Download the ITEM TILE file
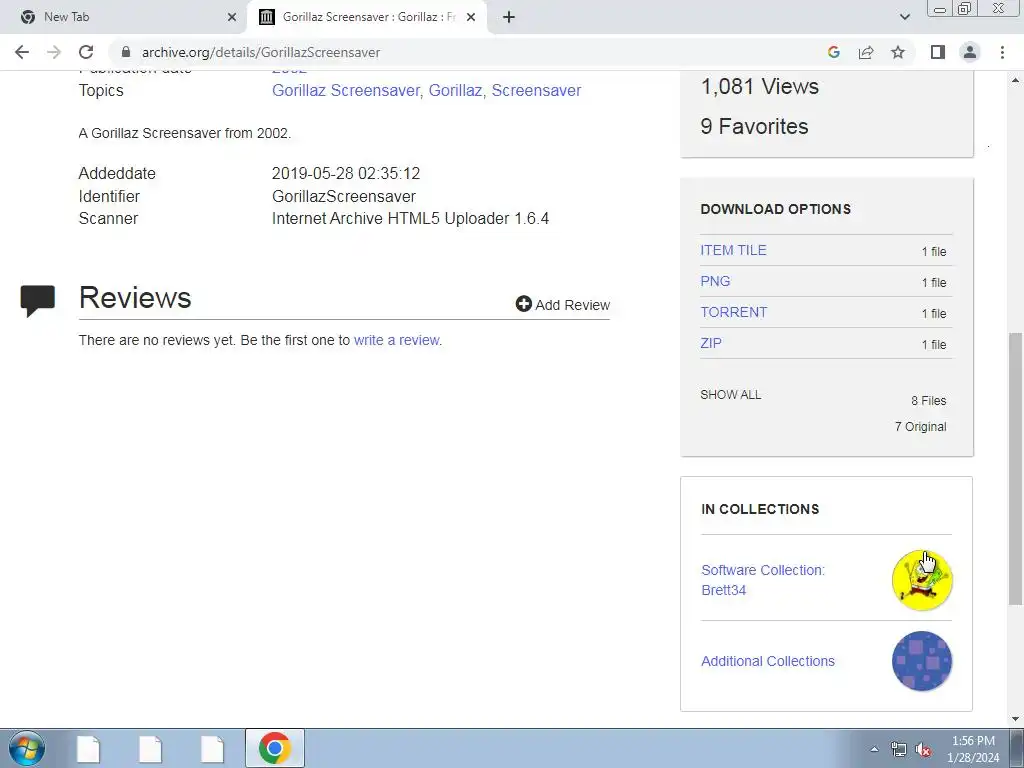Screen dimensions: 1024x768 (733, 250)
